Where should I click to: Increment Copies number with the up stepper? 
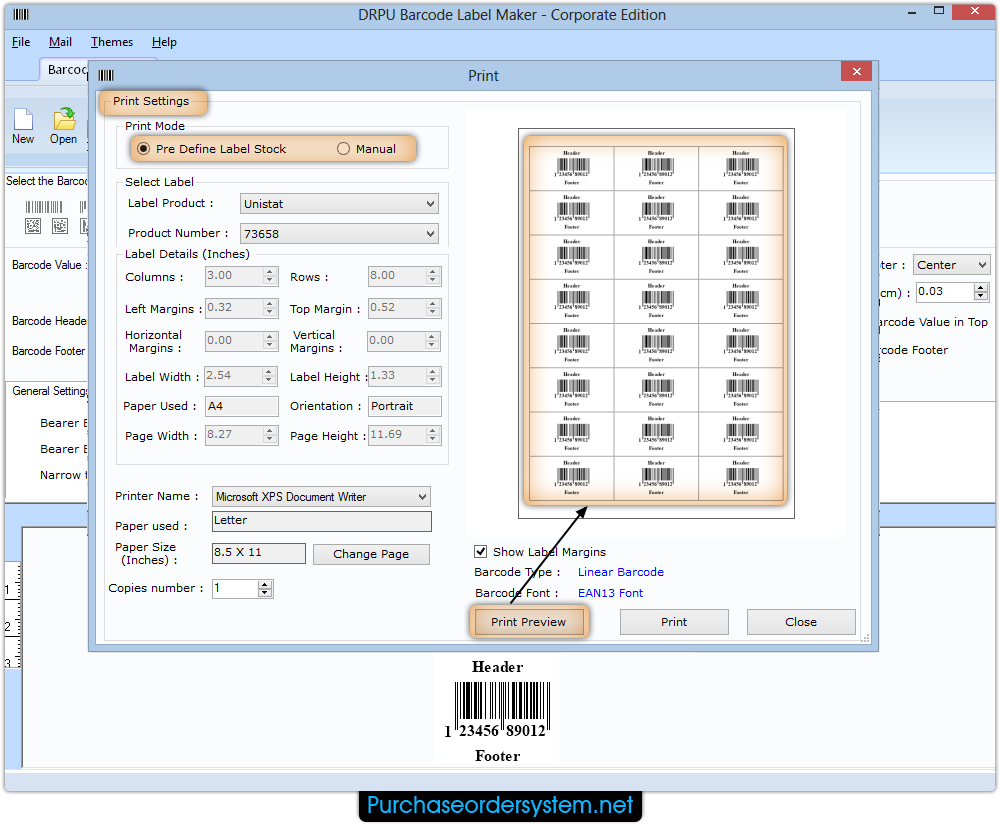pos(264,584)
